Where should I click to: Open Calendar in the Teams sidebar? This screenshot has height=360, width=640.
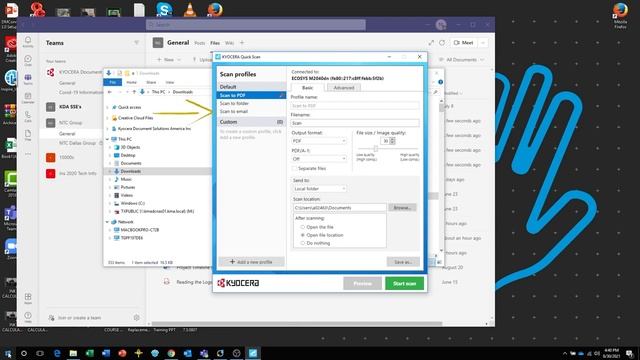(x=28, y=98)
